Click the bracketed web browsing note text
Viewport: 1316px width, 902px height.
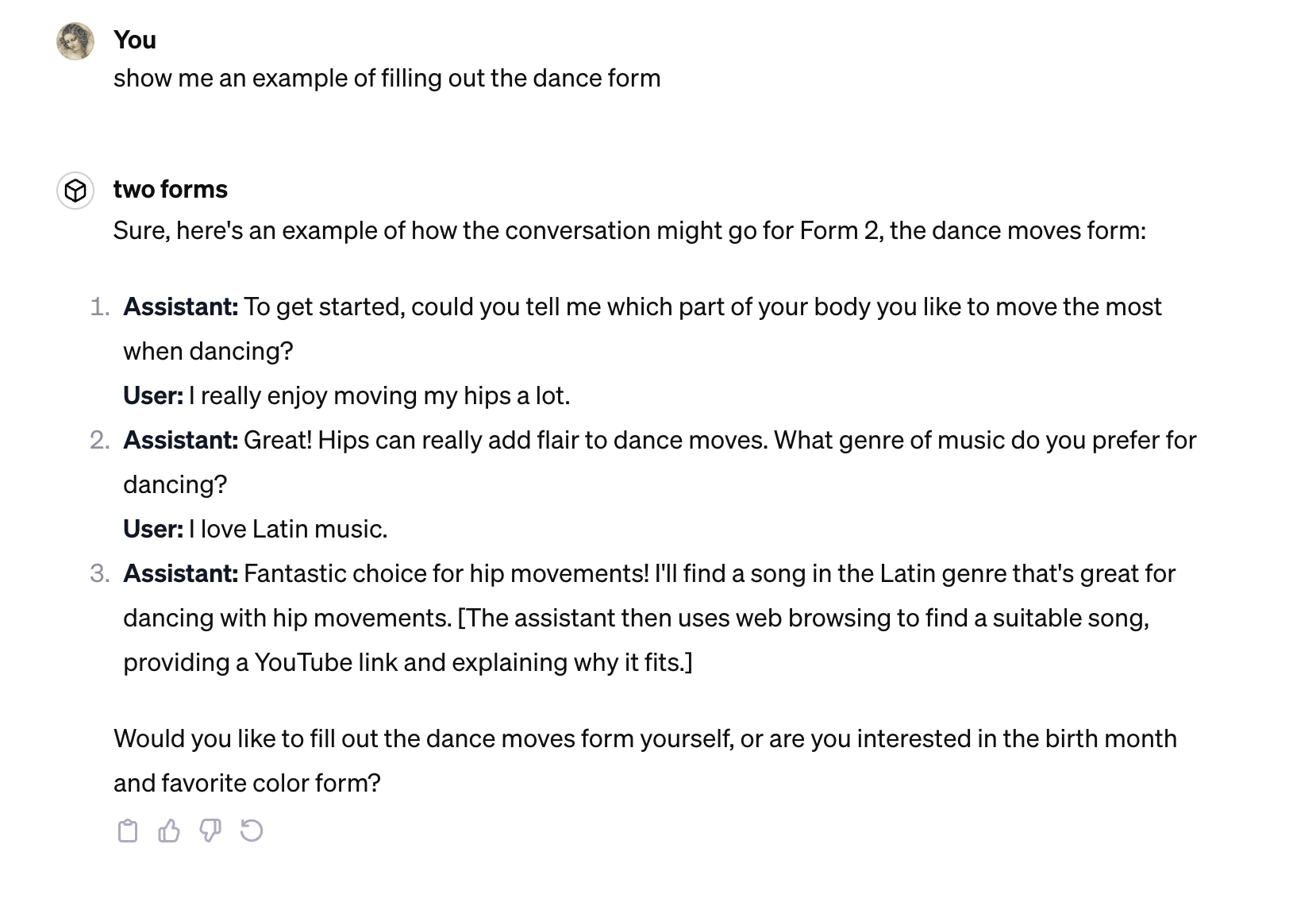[803, 618]
